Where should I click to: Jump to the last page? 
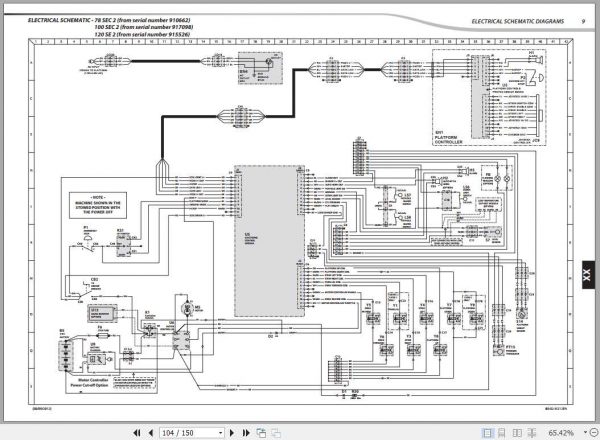pos(246,433)
